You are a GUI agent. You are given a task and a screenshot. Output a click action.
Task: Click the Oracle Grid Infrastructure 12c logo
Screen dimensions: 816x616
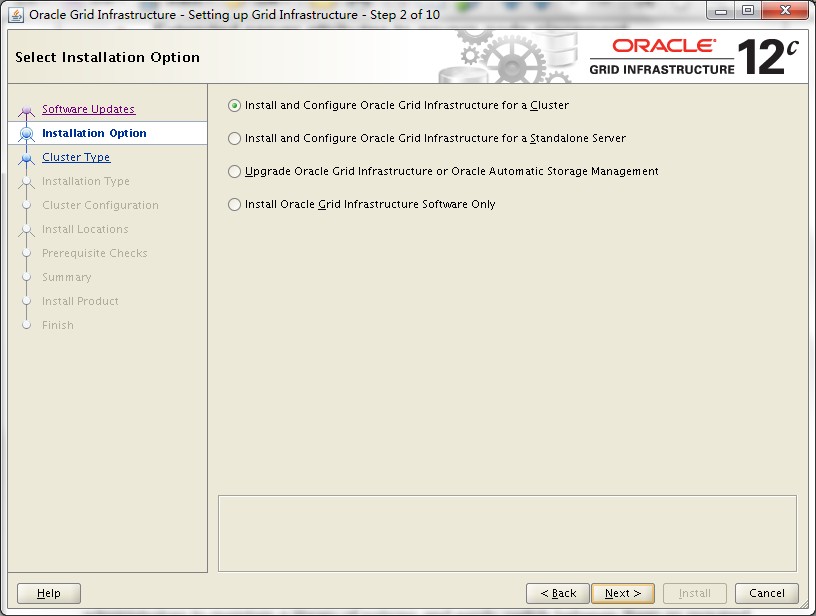click(694, 57)
